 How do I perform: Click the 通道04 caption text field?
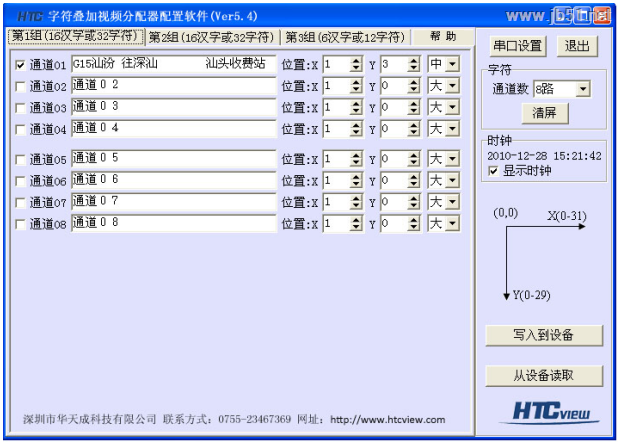click(174, 129)
